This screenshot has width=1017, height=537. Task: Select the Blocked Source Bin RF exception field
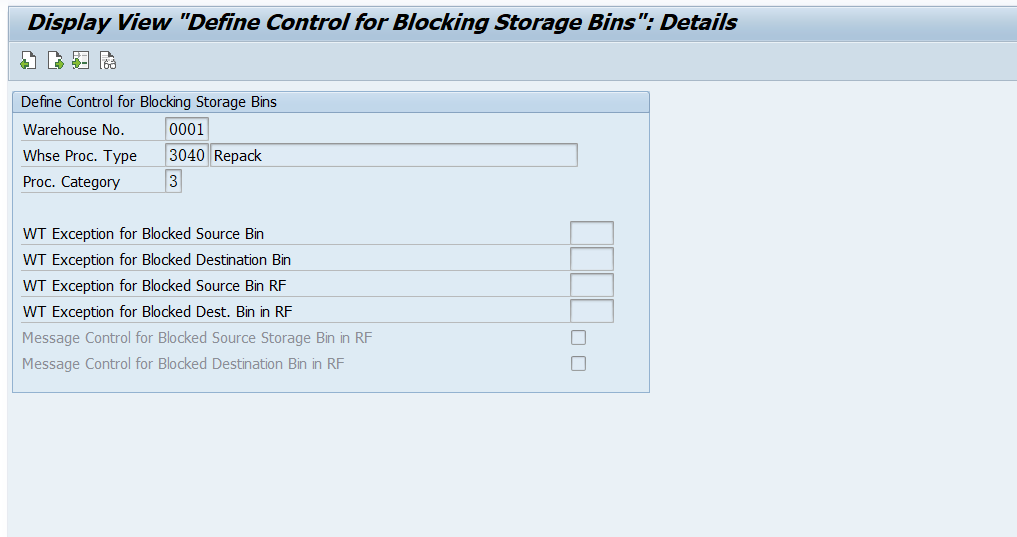(x=591, y=286)
